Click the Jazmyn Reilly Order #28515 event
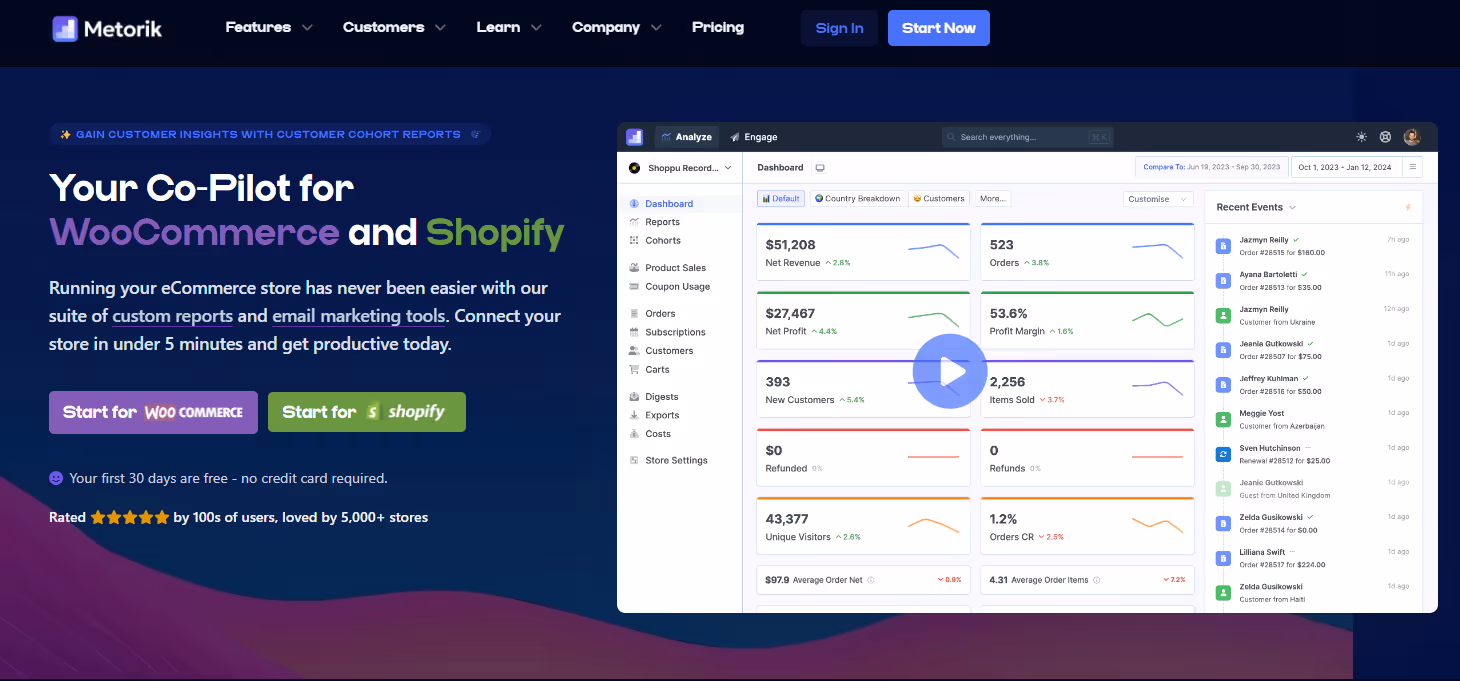 point(1312,246)
